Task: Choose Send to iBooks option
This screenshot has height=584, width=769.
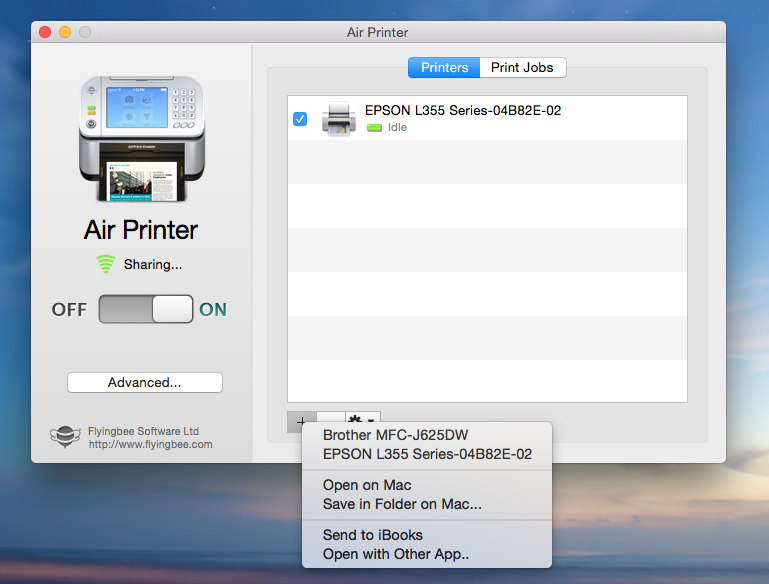Action: pos(427,535)
